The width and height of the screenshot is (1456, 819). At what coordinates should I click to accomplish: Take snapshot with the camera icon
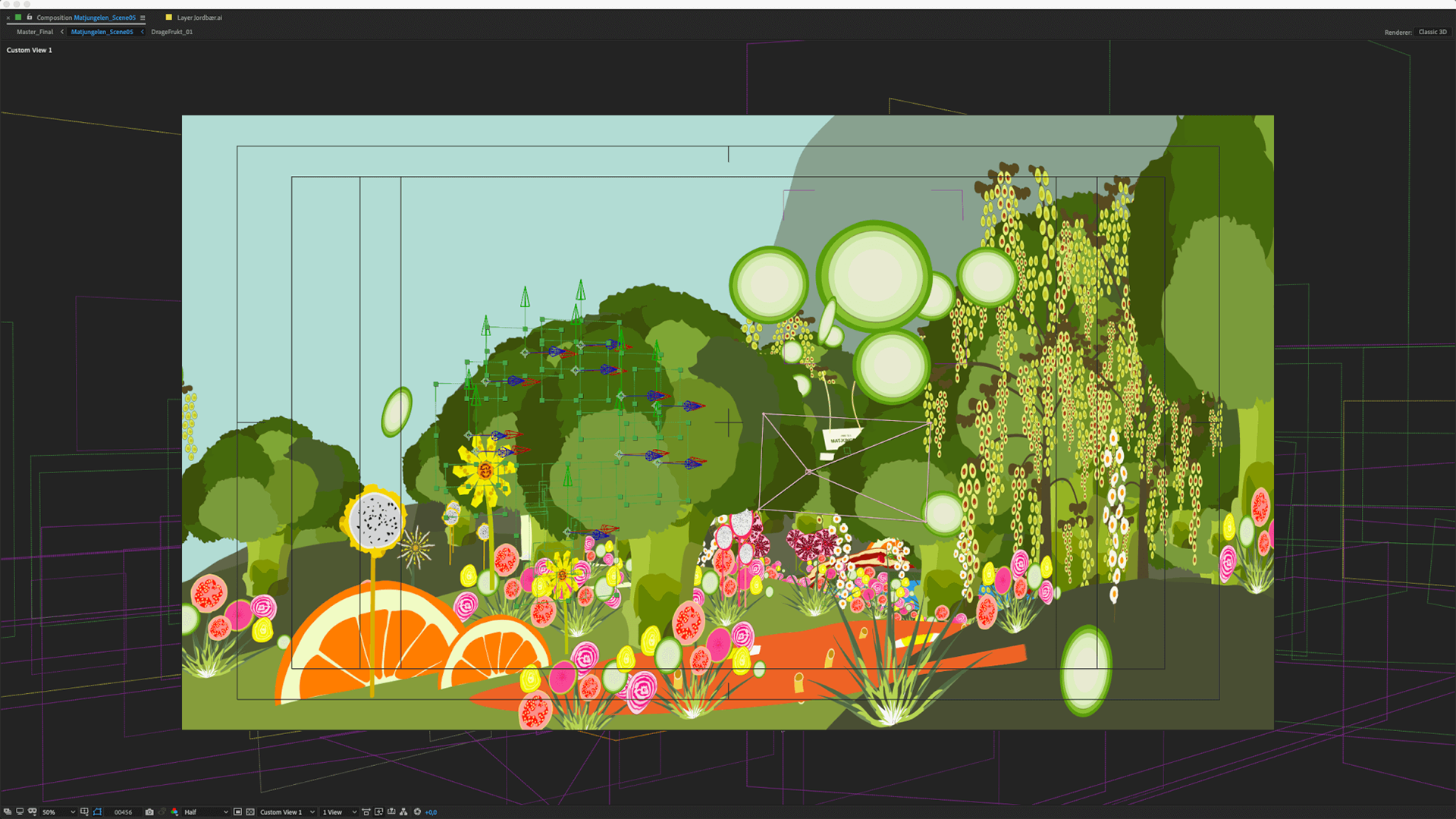point(149,811)
